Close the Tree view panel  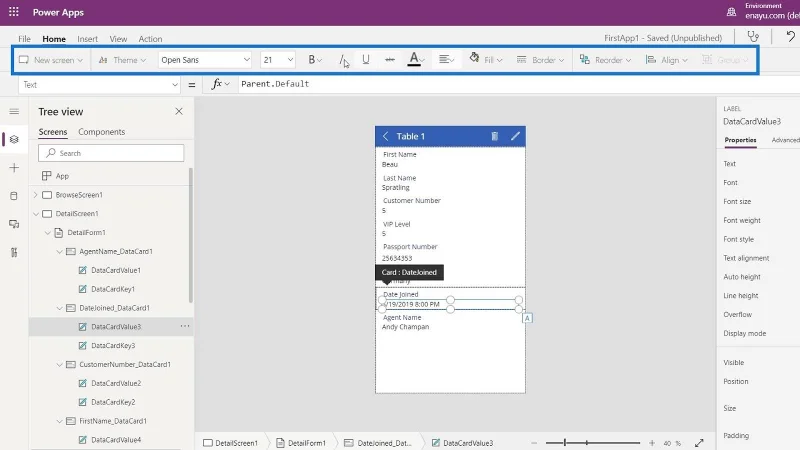click(x=179, y=111)
